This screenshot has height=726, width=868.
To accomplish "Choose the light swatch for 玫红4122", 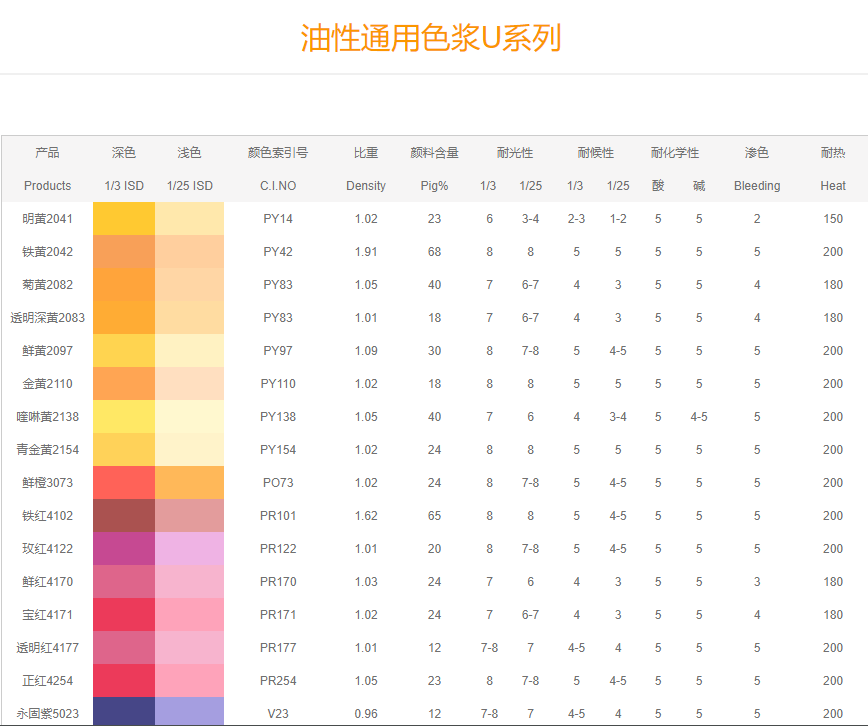I will tap(190, 549).
